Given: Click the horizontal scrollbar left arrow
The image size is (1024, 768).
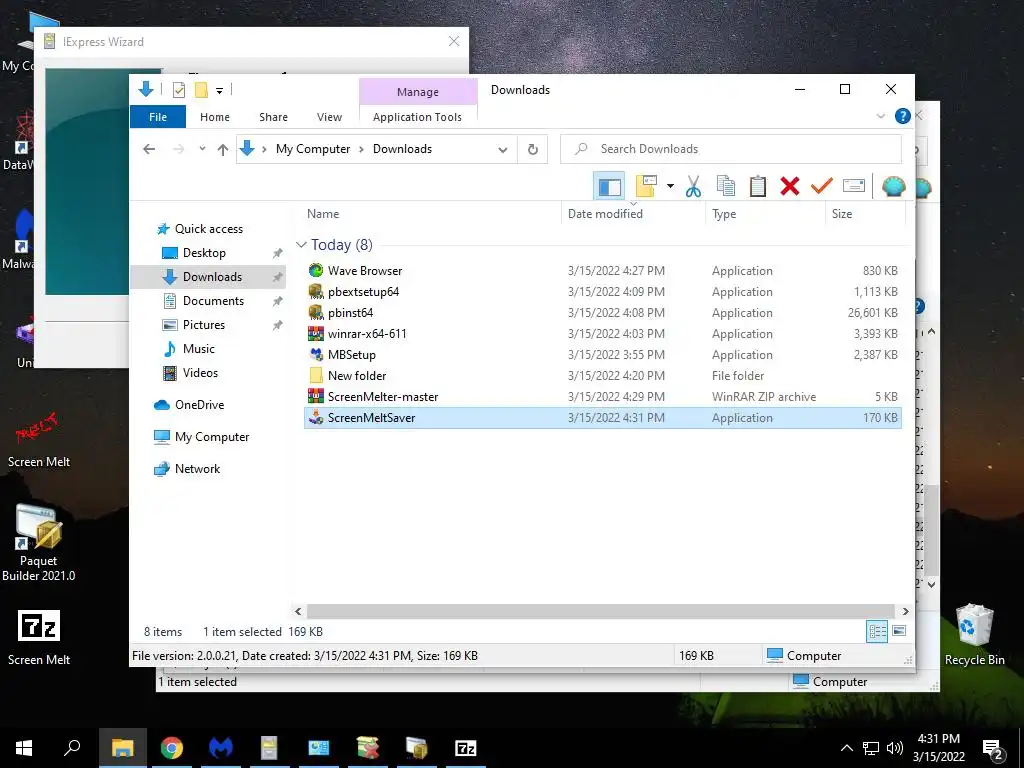Looking at the screenshot, I should point(298,611).
